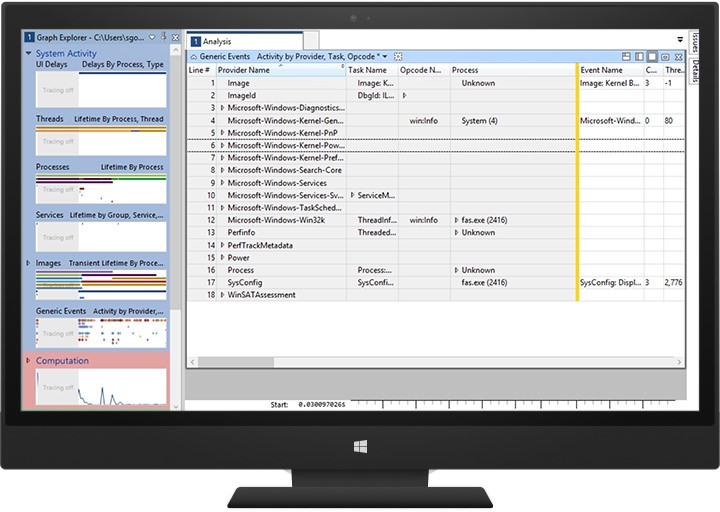The image size is (720, 512).
Task: Open the preset dropdown arrow after Opcode
Action: (x=385, y=56)
